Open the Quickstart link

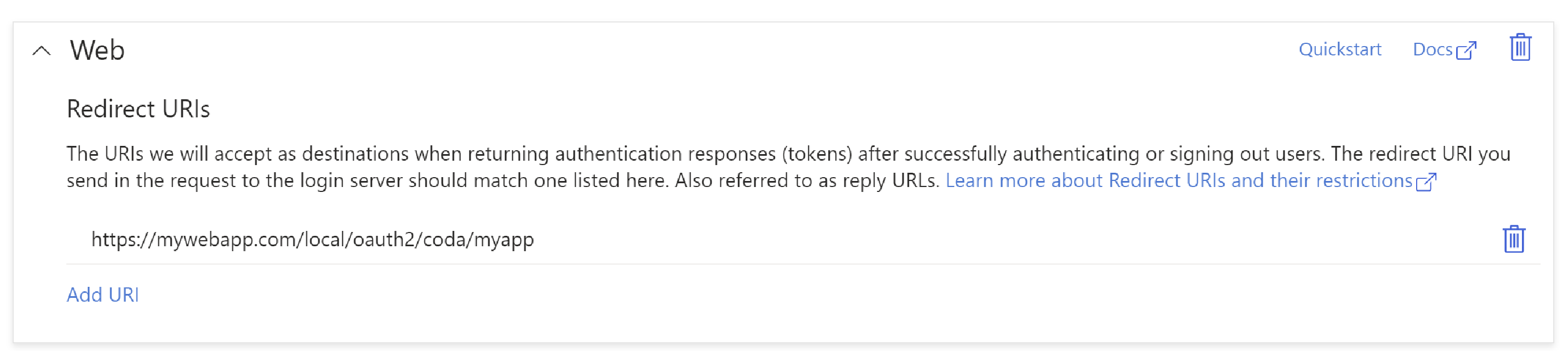coord(1340,49)
